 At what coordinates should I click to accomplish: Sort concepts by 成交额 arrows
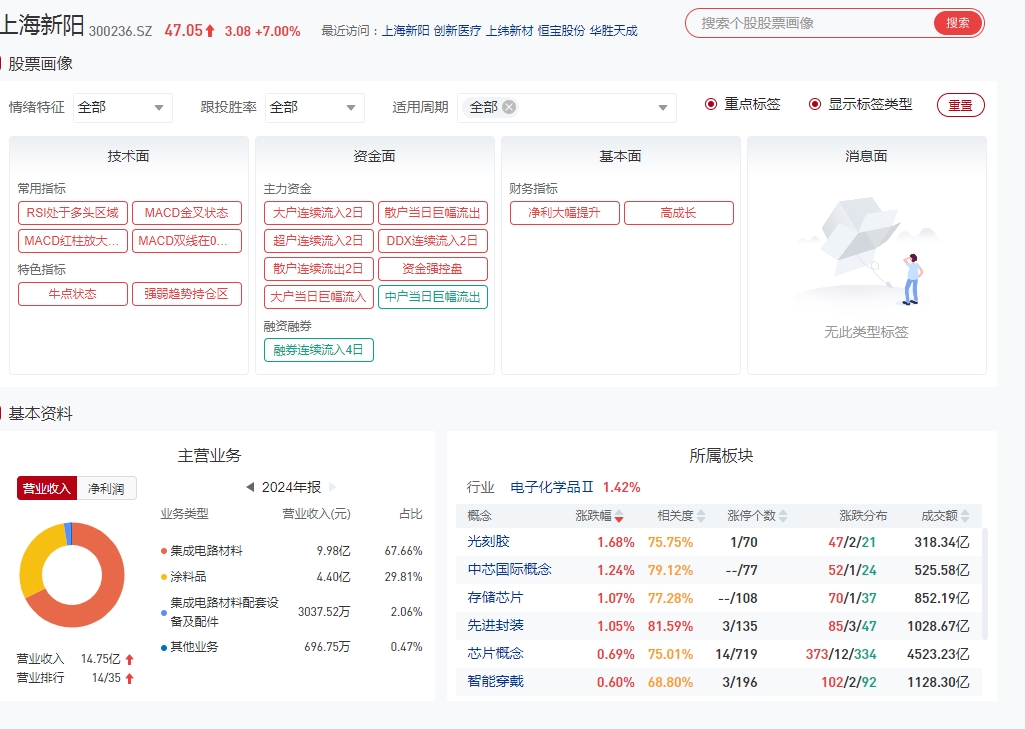coord(965,517)
